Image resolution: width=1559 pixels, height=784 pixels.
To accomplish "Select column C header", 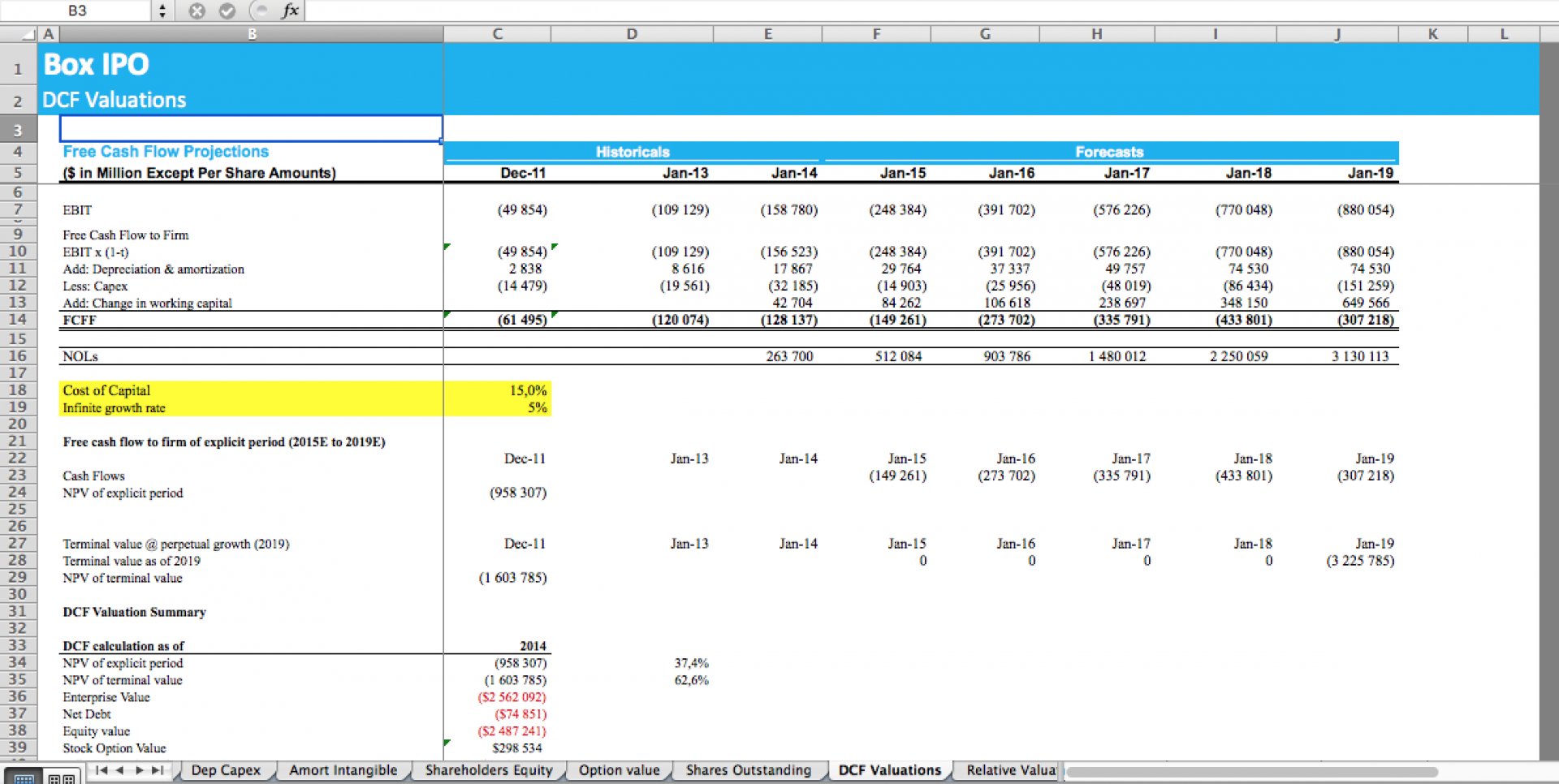I will coord(497,34).
